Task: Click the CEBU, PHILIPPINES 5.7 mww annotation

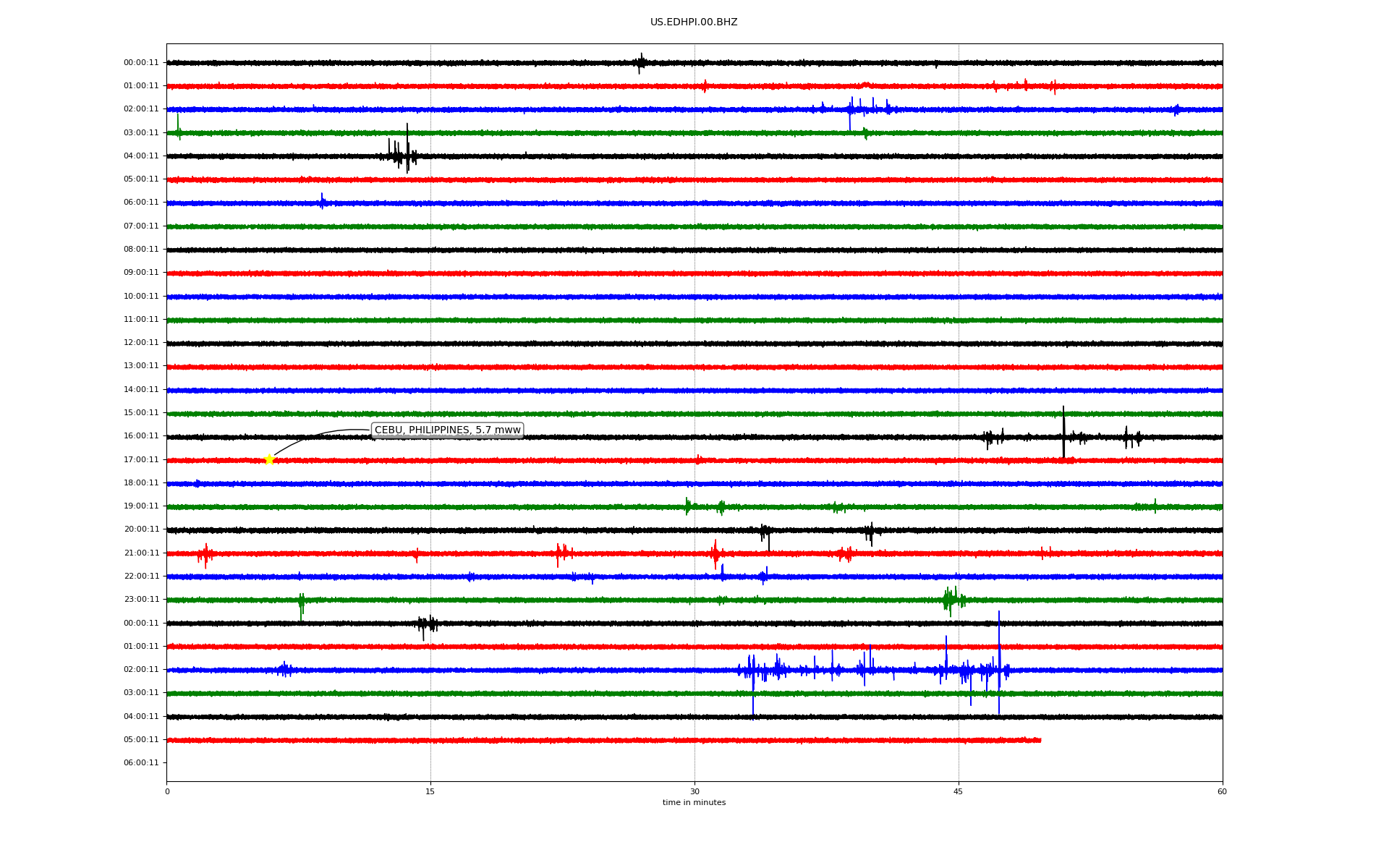Action: (x=447, y=430)
